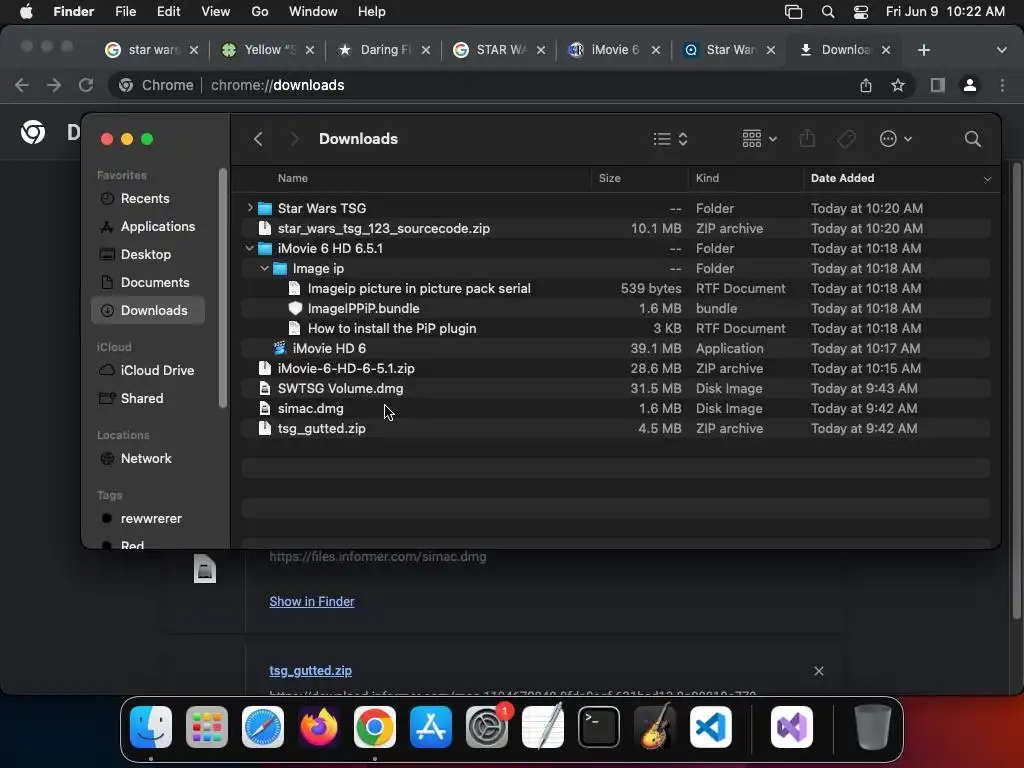This screenshot has width=1024, height=768.
Task: Open Chrome three-dot menu
Action: (1002, 85)
